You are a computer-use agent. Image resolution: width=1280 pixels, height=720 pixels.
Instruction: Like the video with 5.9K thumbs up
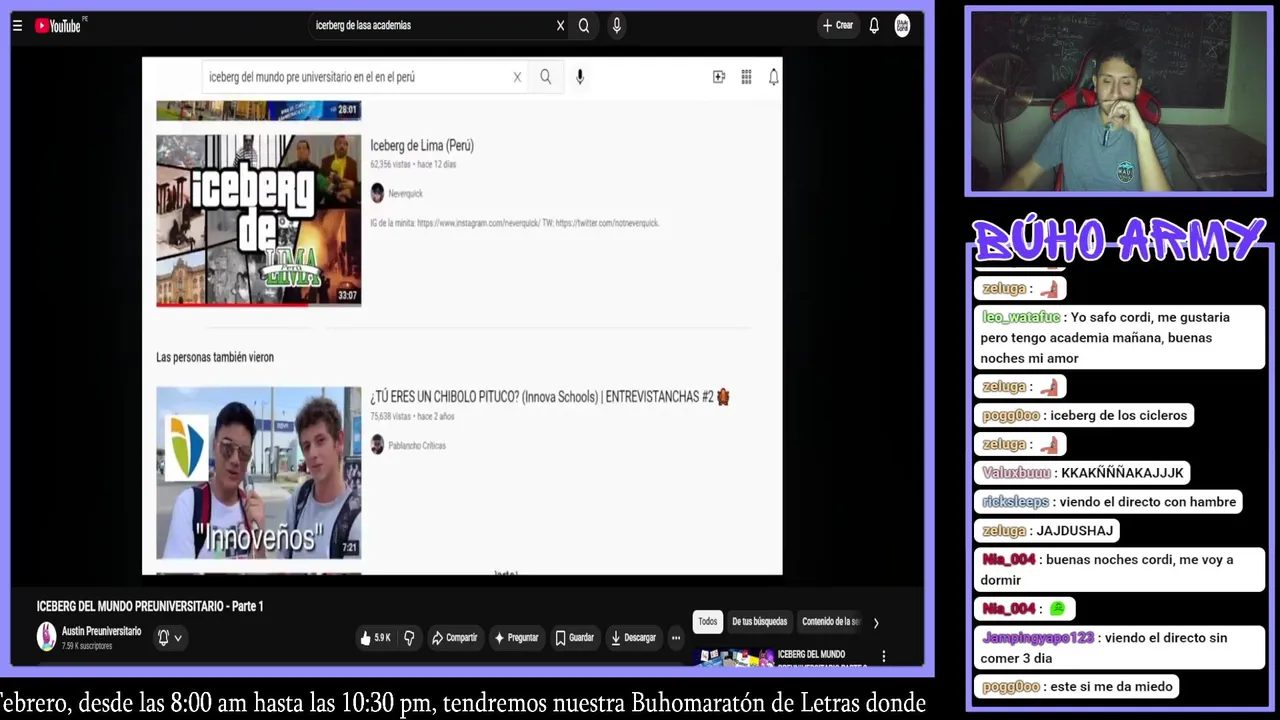(376, 637)
